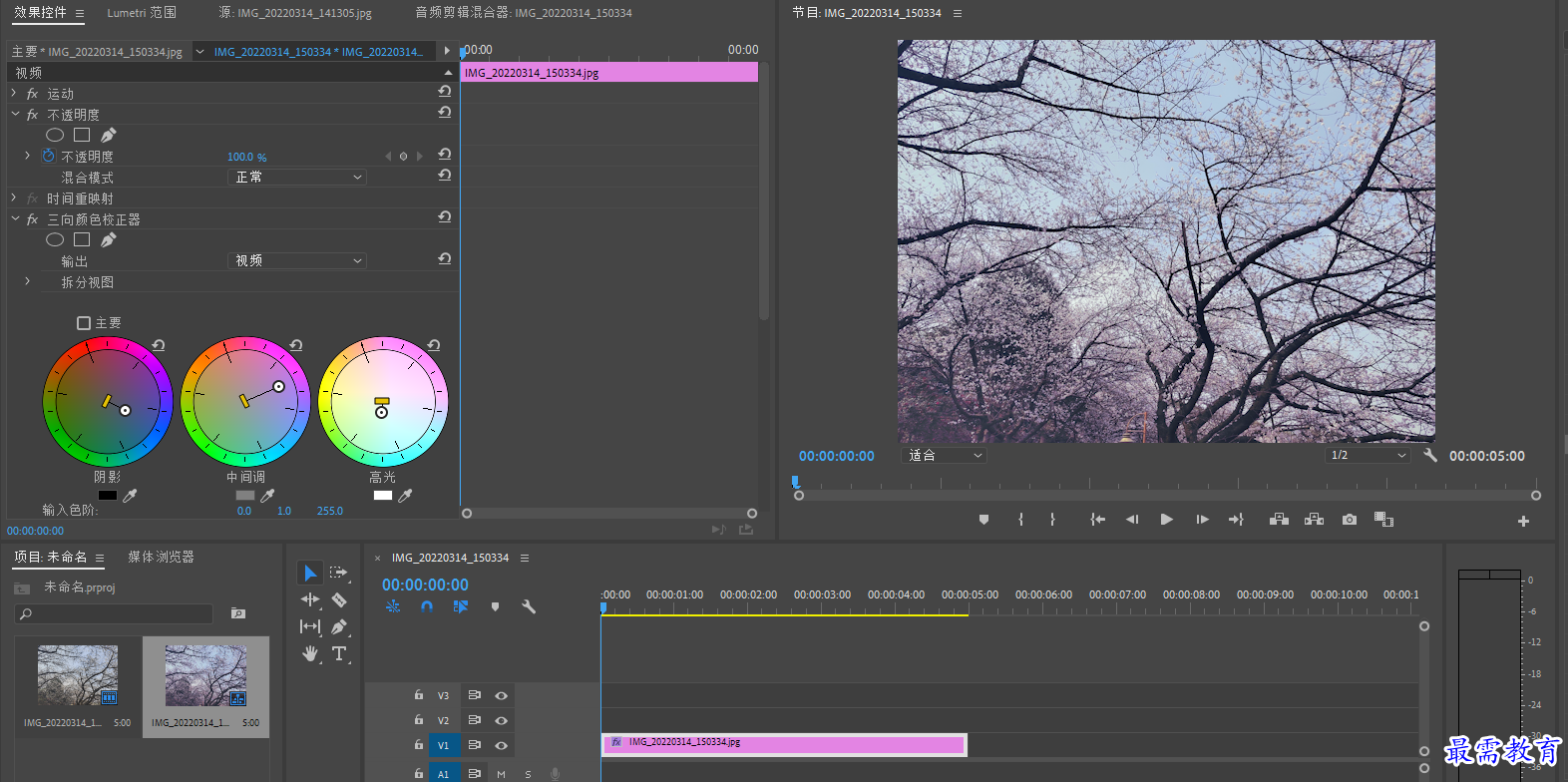The height and width of the screenshot is (782, 1568).
Task: Select the Track Select Forward tool
Action: click(x=339, y=573)
